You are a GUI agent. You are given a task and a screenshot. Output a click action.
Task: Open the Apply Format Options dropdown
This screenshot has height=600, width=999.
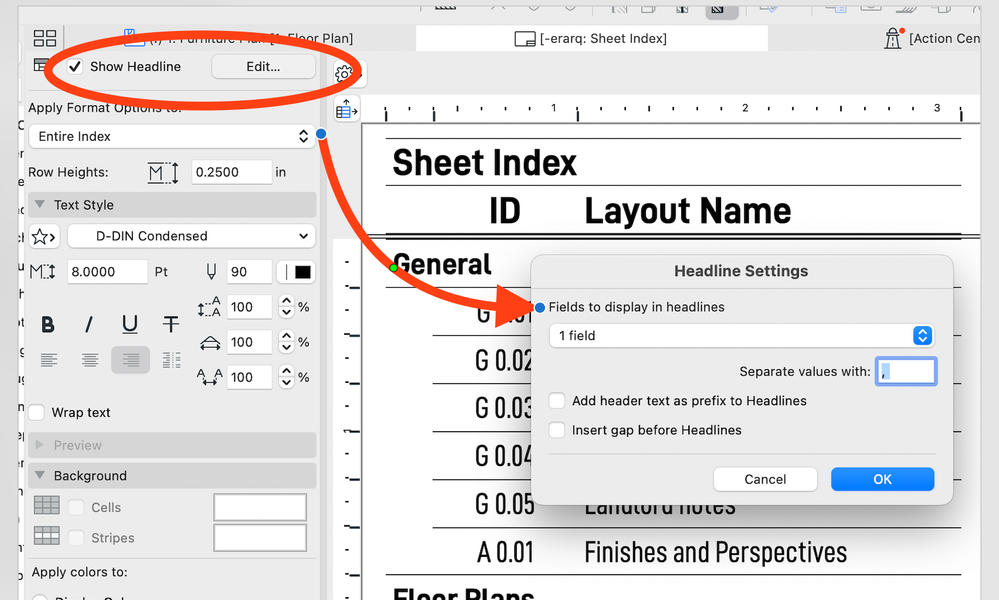(172, 136)
